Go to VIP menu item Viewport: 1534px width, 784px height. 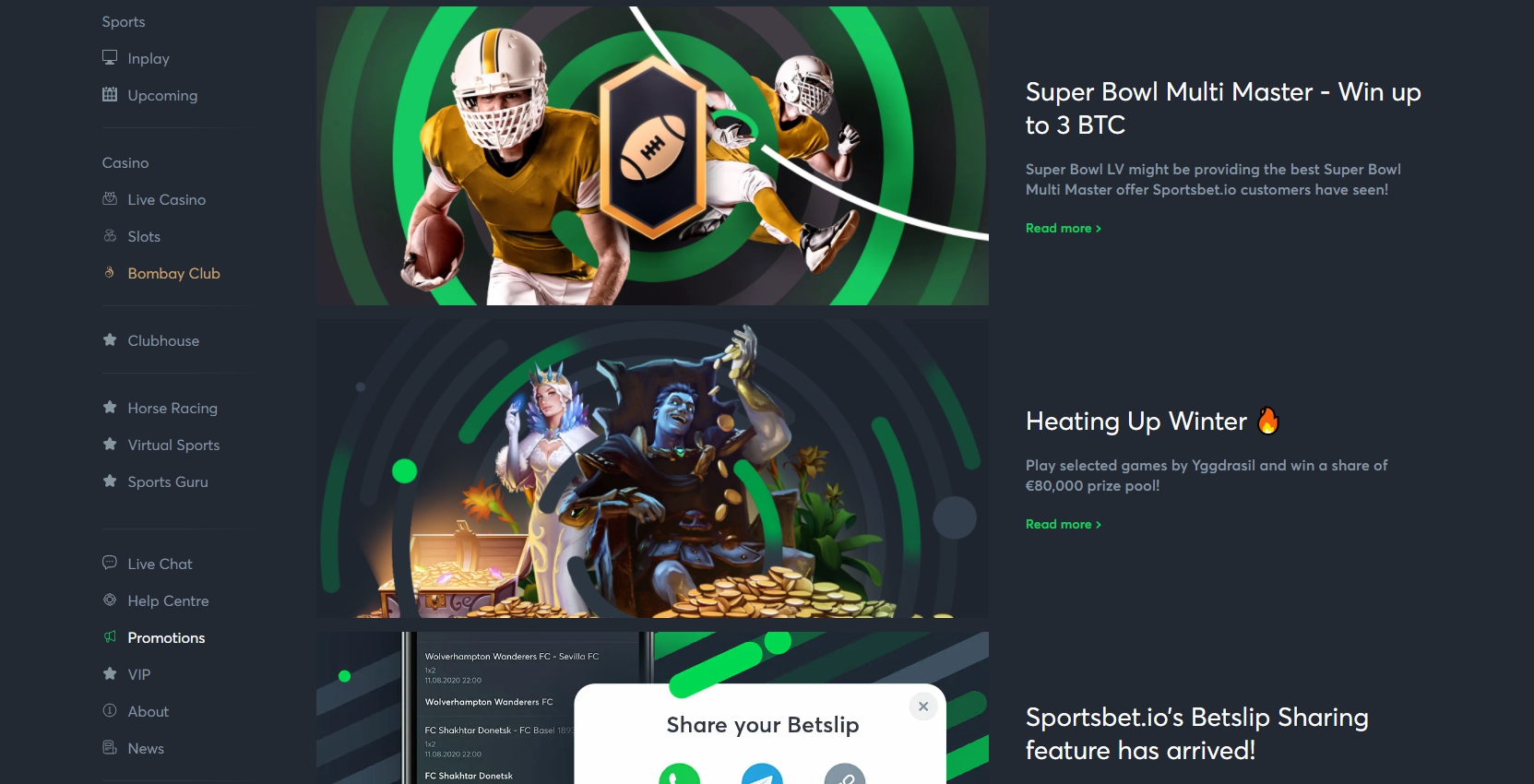[x=139, y=674]
